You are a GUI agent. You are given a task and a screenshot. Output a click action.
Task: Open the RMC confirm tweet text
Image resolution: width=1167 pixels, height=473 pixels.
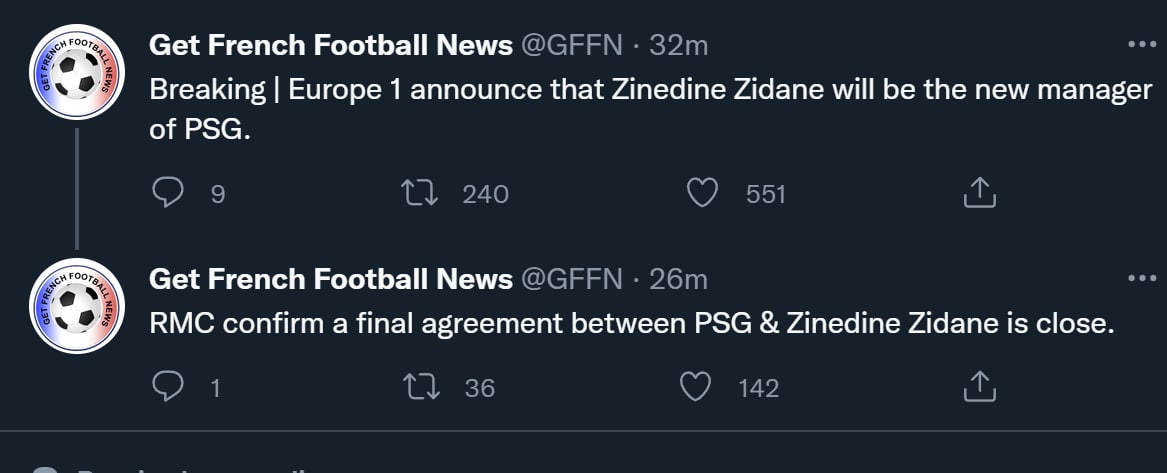630,325
